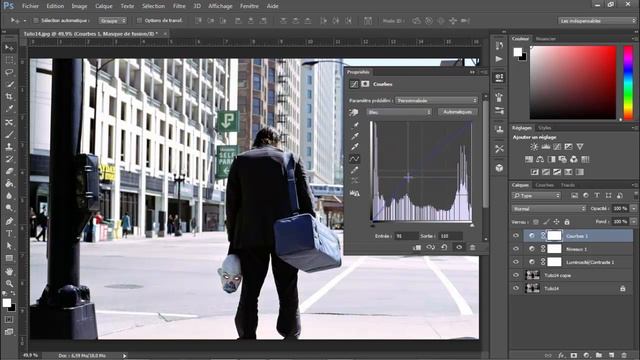Screen dimensions: 640x360
Task: Click the Entrée value field
Action: click(x=406, y=236)
